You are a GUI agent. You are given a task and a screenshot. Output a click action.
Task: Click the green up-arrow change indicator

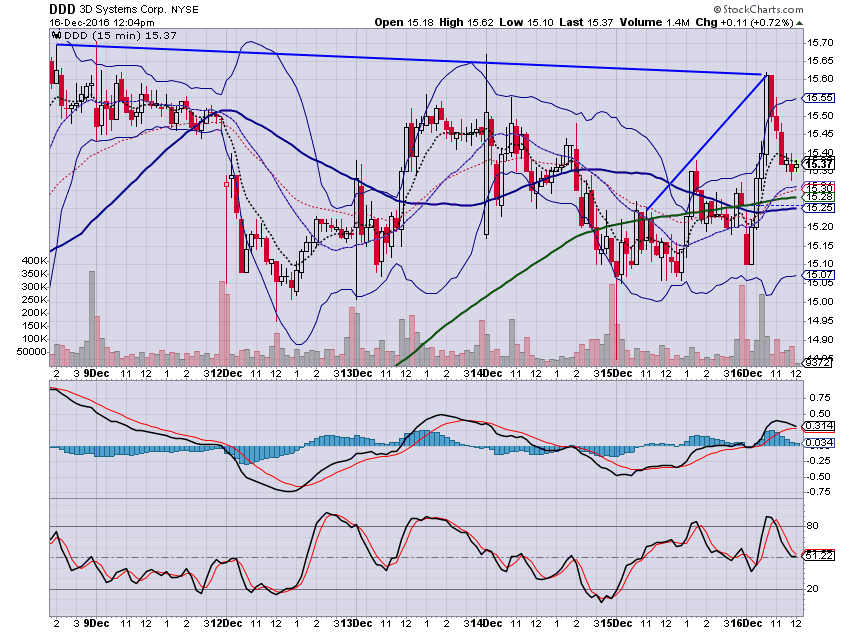[x=800, y=23]
